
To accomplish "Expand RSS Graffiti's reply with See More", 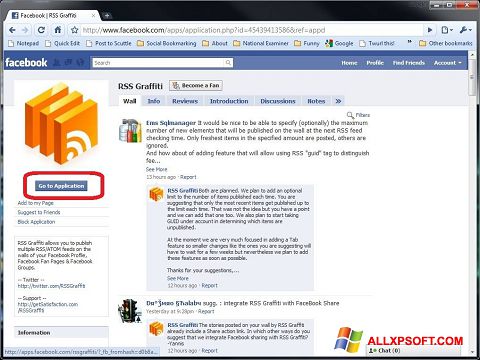I will (x=178, y=278).
